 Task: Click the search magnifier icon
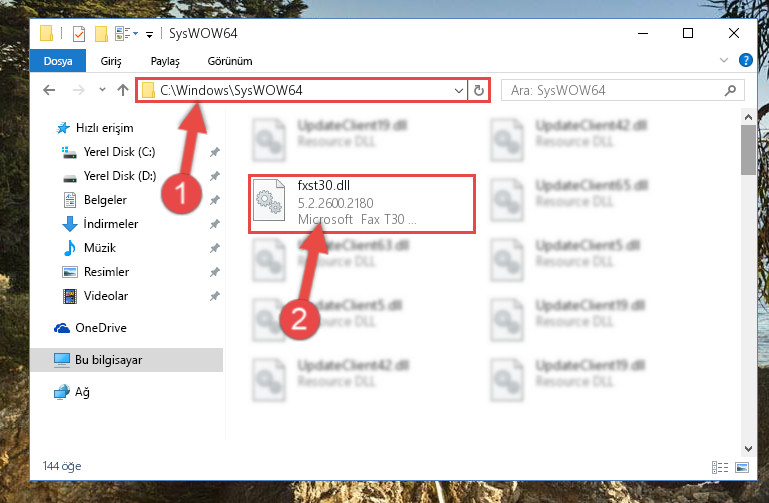[730, 90]
